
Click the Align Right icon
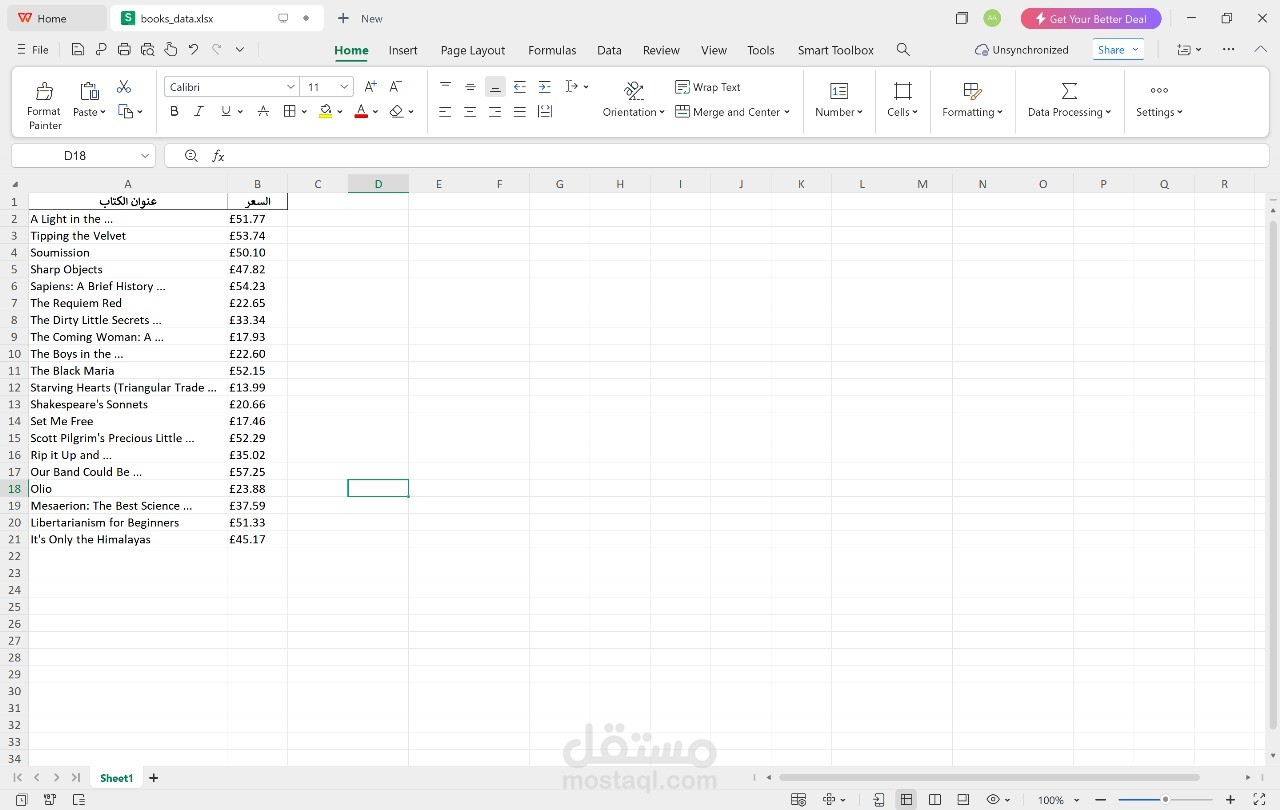[x=495, y=112]
